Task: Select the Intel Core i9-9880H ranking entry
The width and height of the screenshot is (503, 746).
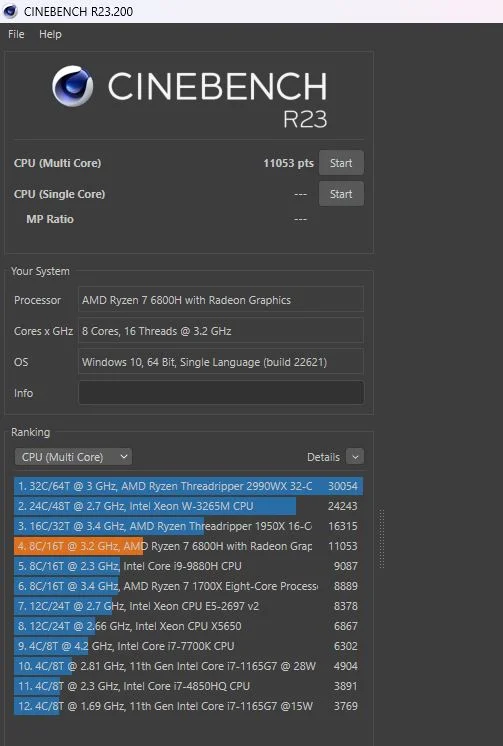Action: tap(188, 566)
